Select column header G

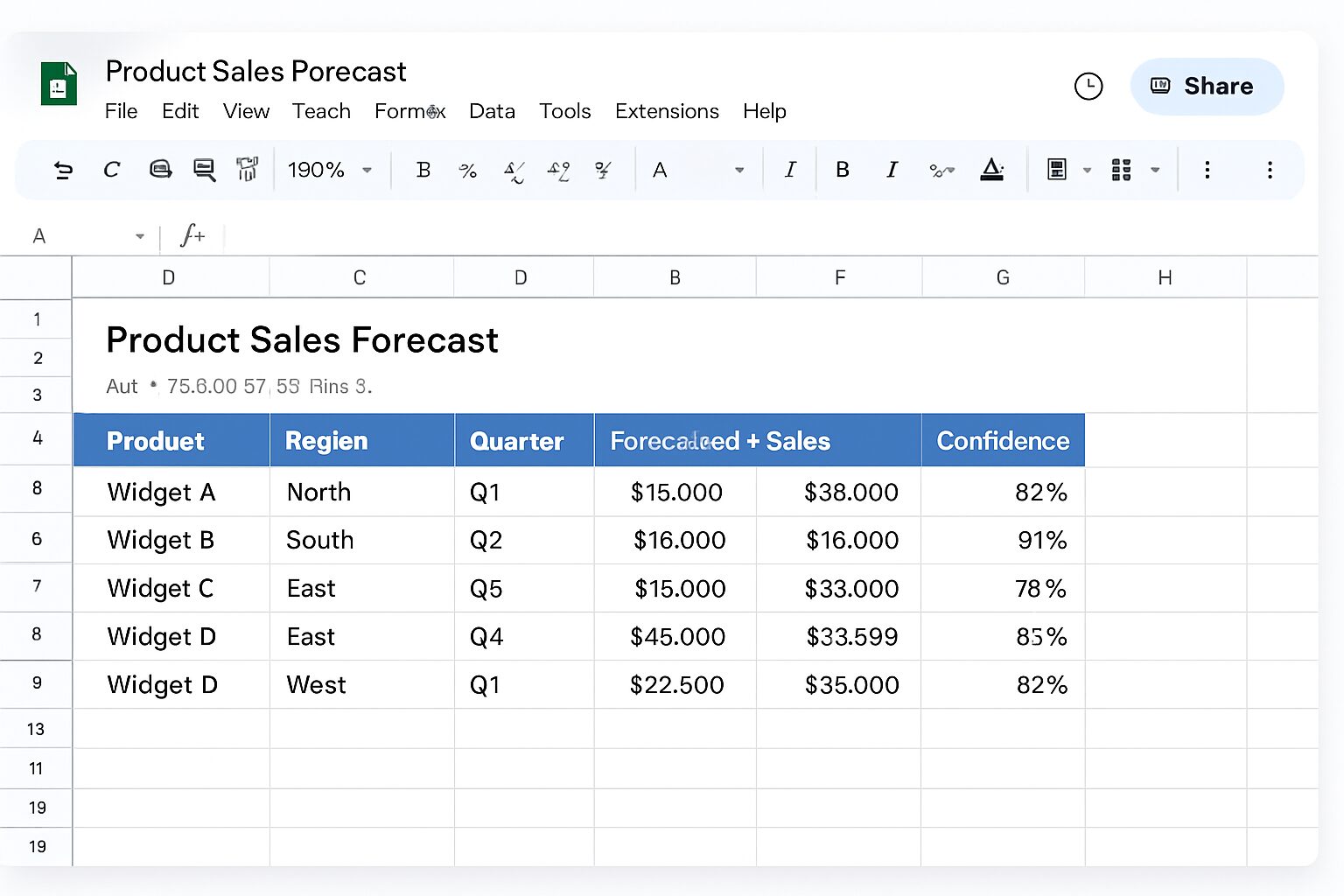coord(1003,277)
